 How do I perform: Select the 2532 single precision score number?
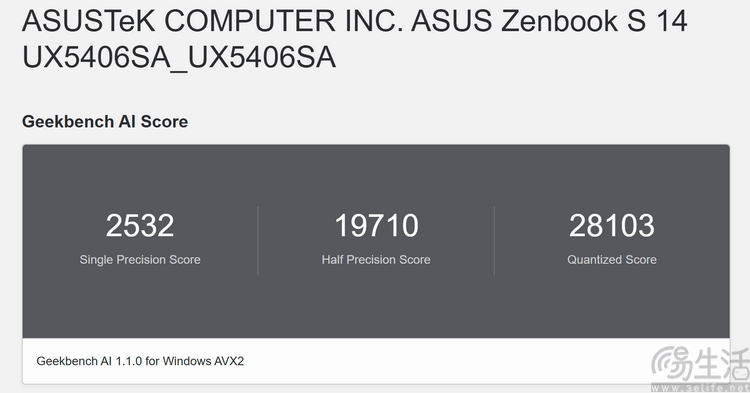click(x=140, y=225)
